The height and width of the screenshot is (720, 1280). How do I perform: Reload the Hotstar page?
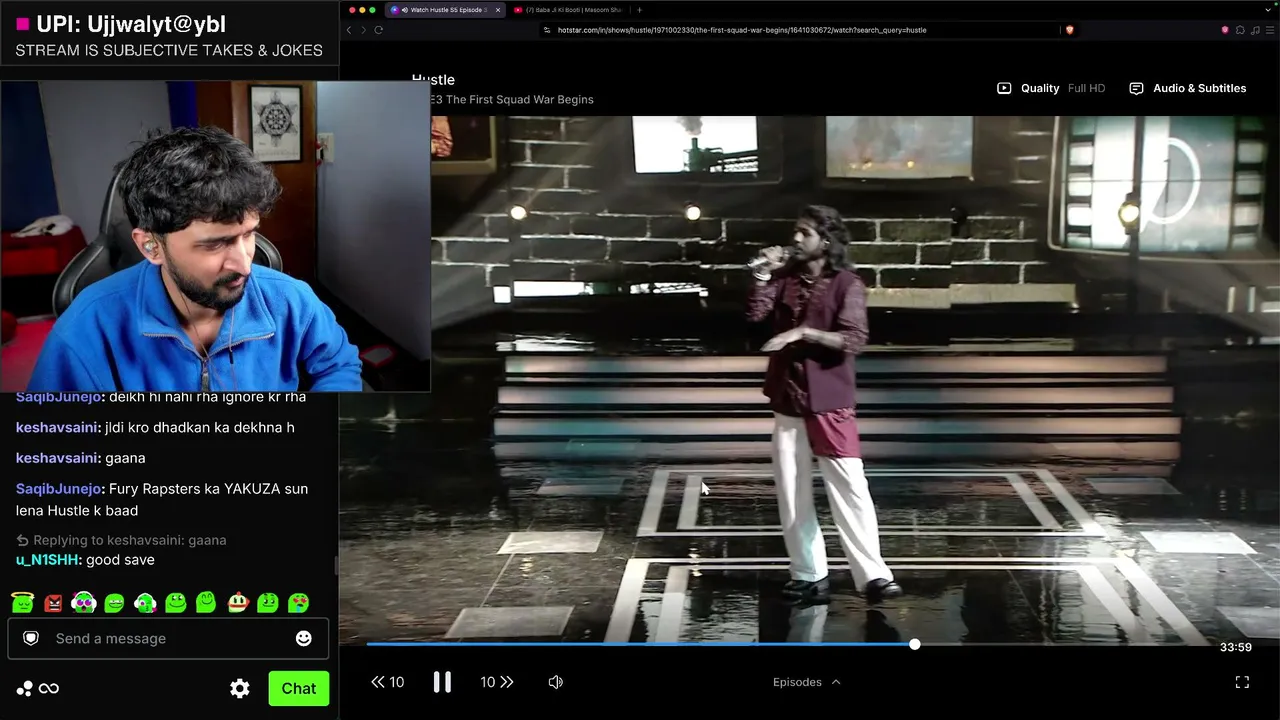point(379,30)
